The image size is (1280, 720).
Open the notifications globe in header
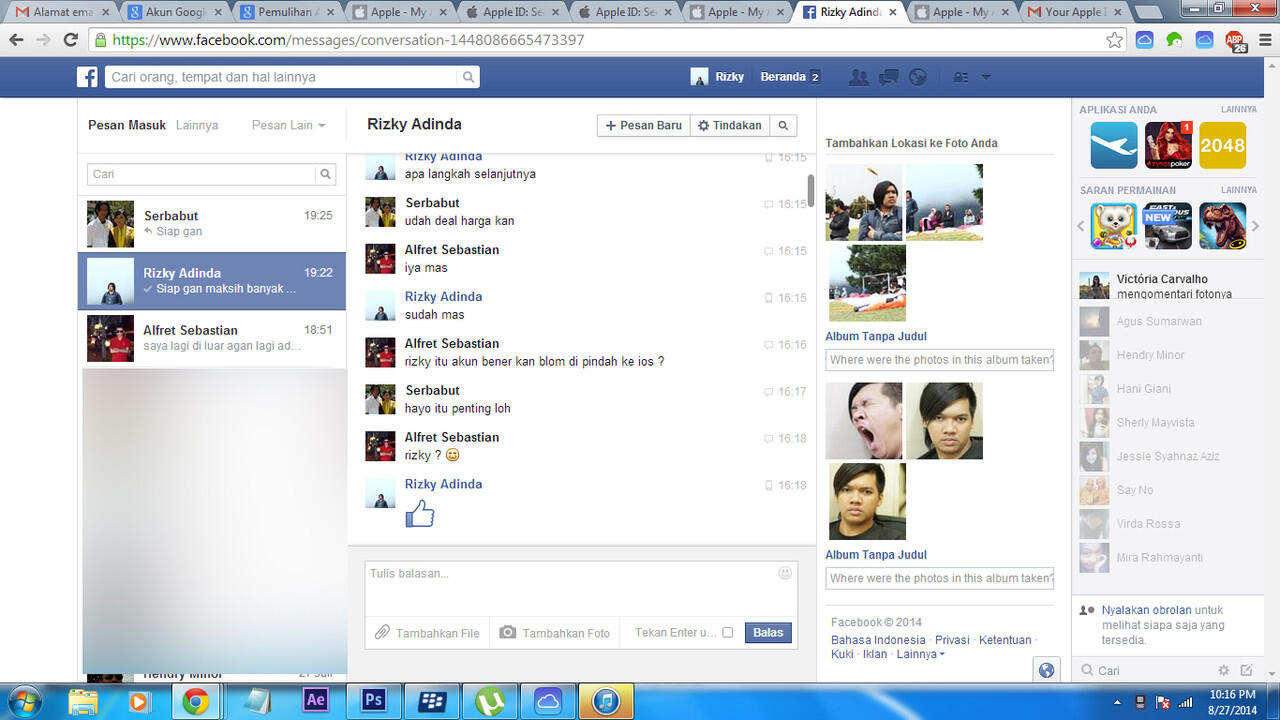click(x=917, y=77)
